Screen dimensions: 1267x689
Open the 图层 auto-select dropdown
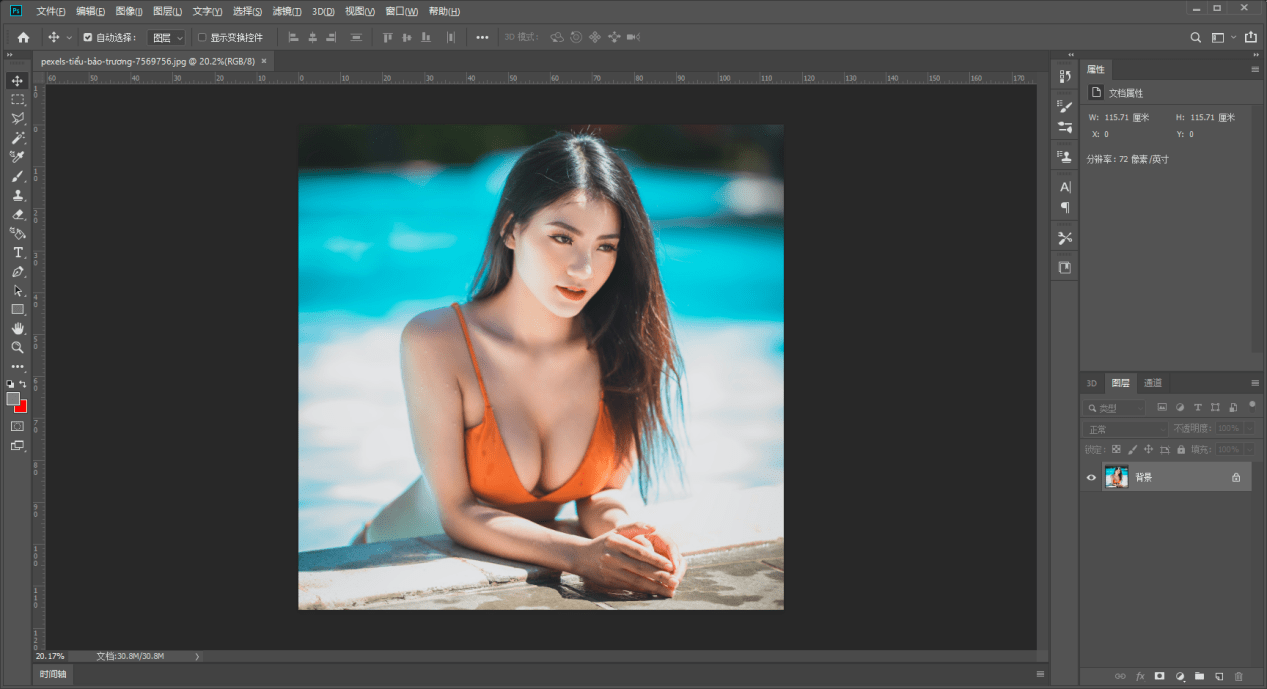point(166,38)
